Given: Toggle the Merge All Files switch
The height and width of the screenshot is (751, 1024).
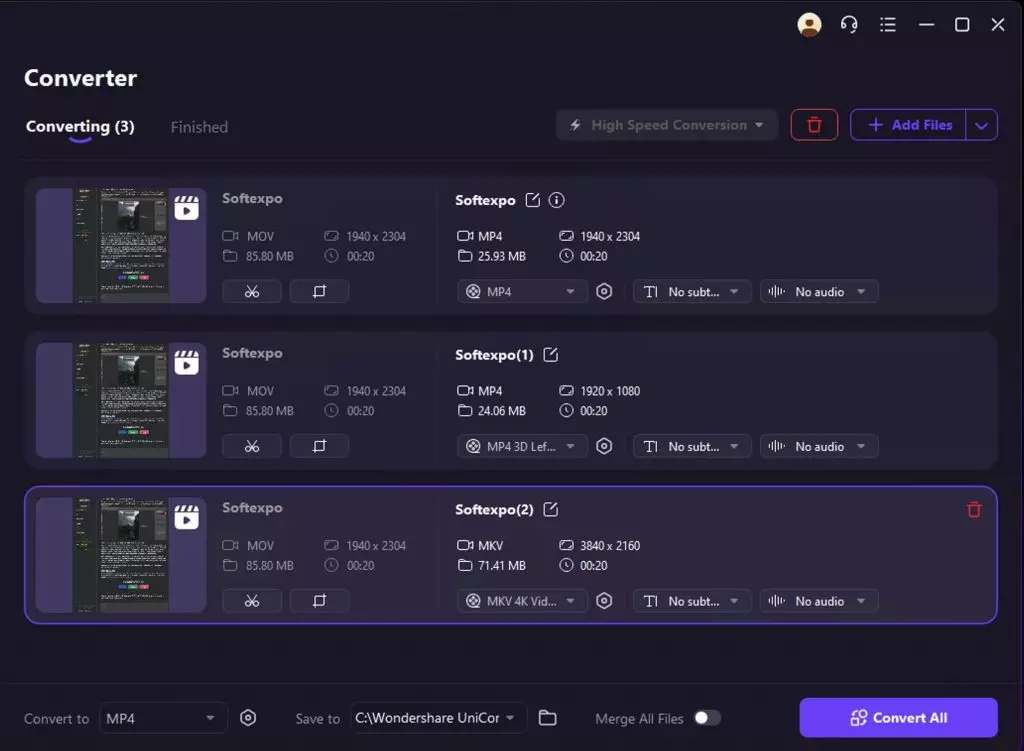Looking at the screenshot, I should [x=707, y=718].
